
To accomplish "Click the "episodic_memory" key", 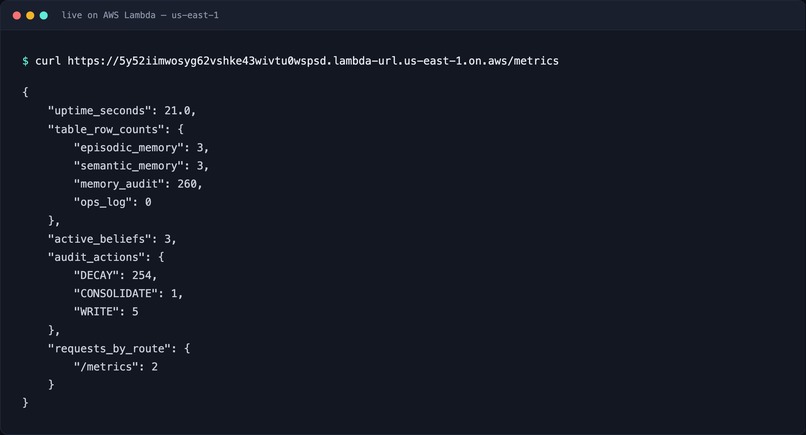I will [x=129, y=148].
